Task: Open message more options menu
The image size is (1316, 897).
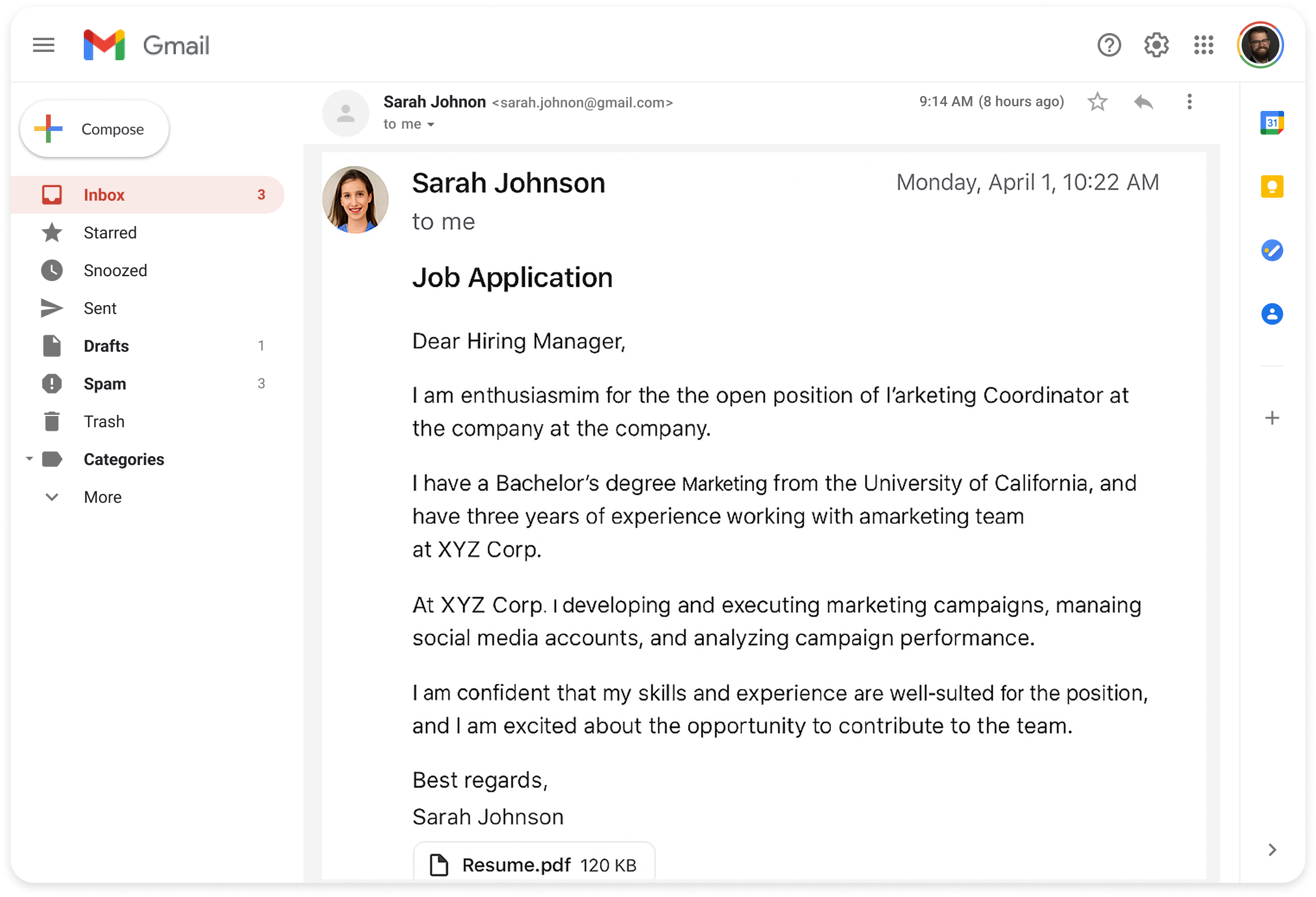Action: click(x=1189, y=102)
